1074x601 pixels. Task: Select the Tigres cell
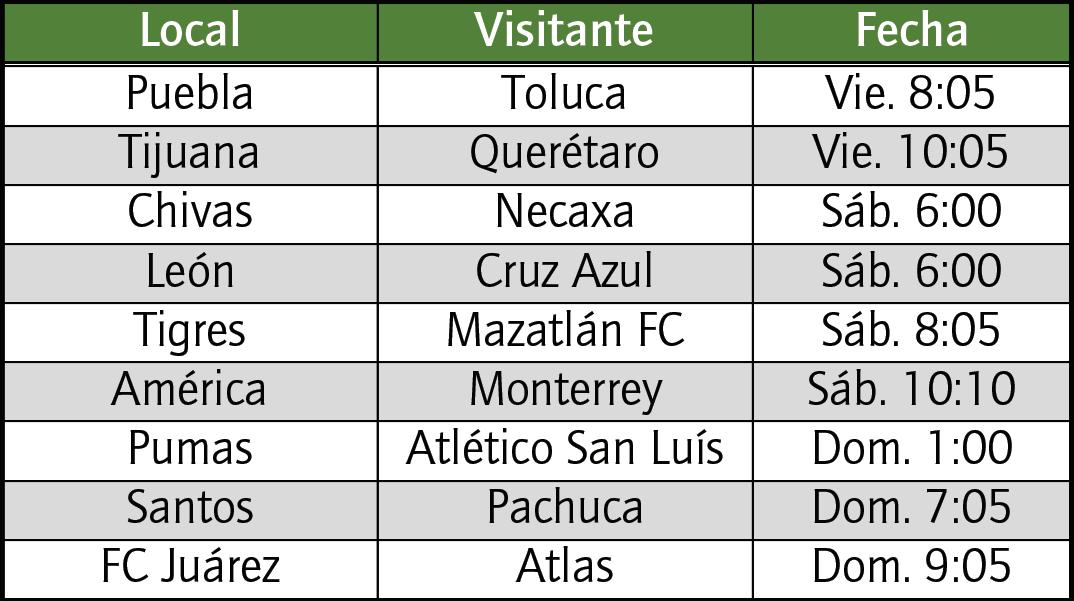click(x=190, y=332)
